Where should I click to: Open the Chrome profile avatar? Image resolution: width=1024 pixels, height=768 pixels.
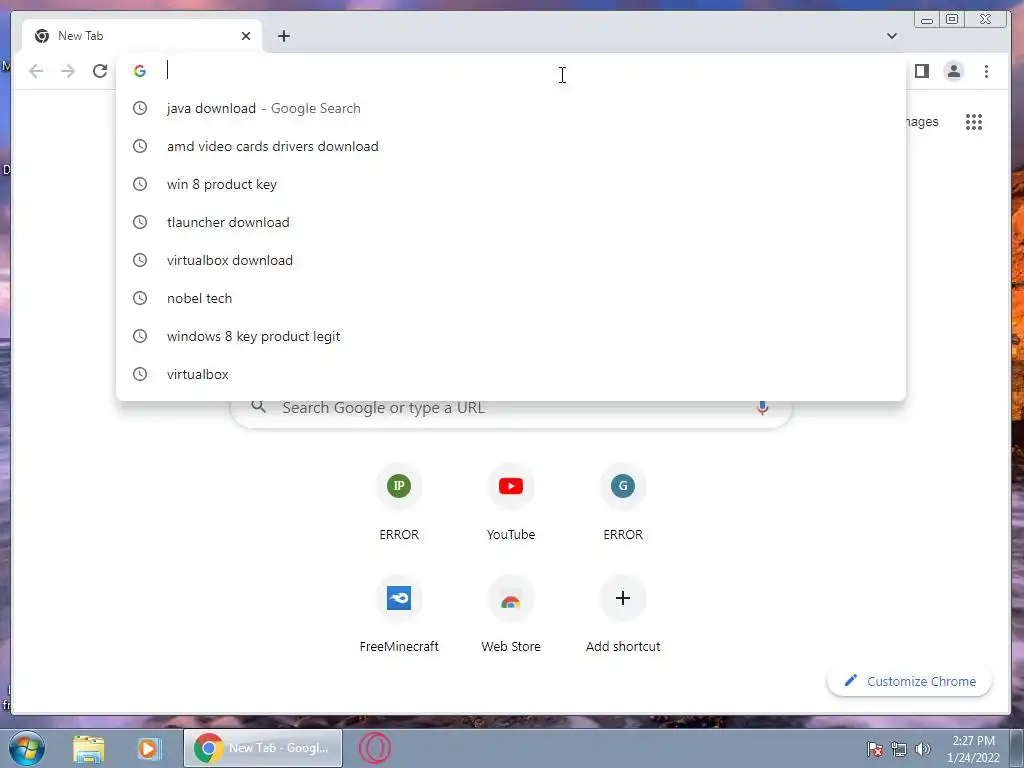(953, 71)
